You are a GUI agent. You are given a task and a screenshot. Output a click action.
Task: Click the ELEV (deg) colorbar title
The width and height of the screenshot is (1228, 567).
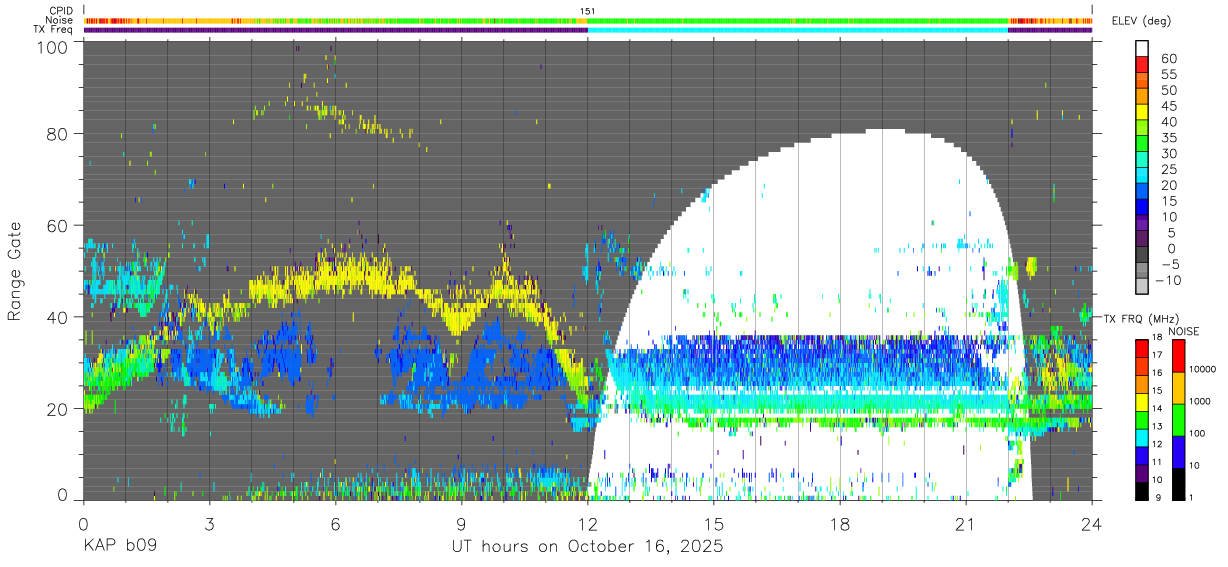(1144, 20)
